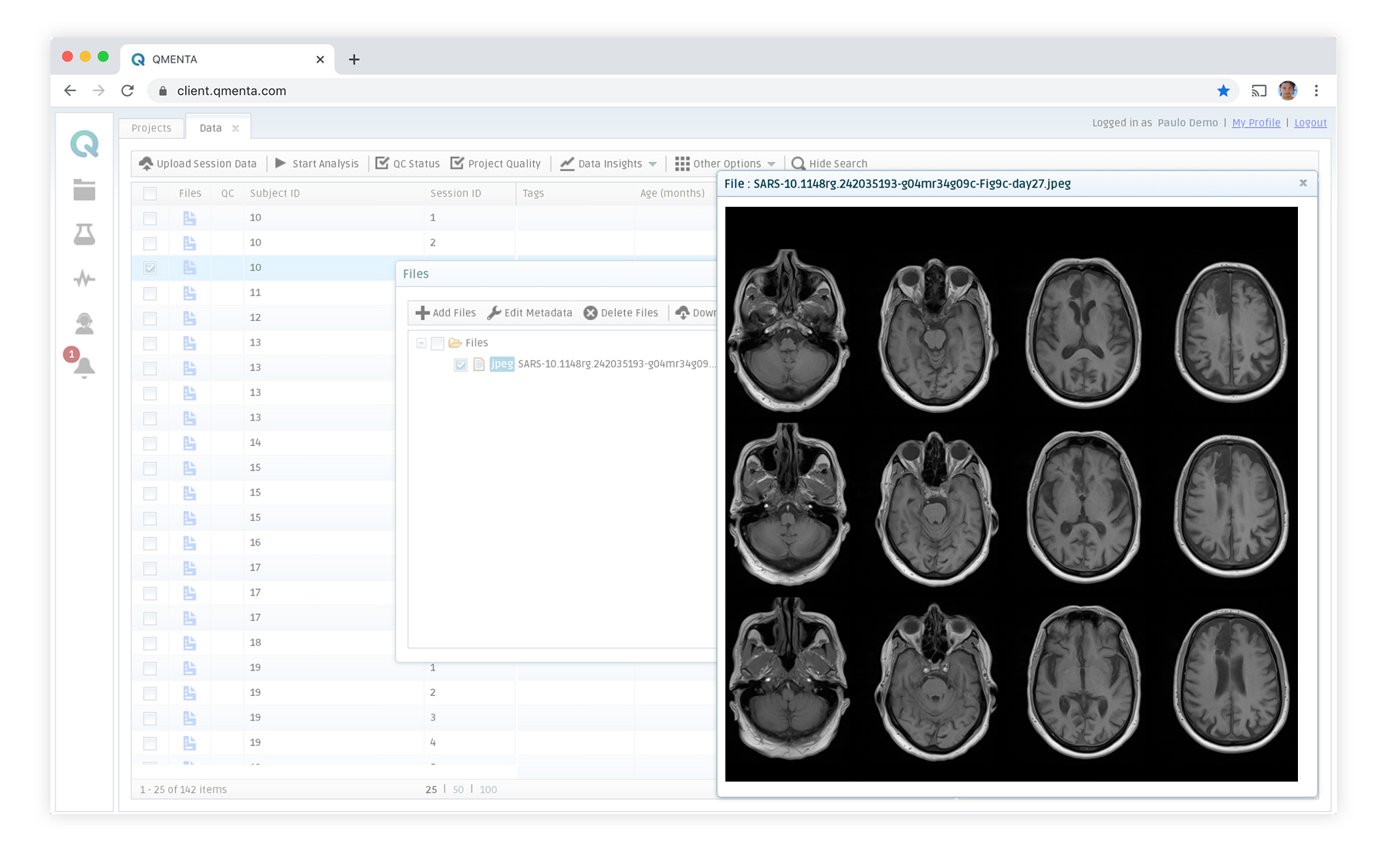Image resolution: width=1389 pixels, height=868 pixels.
Task: Click Upload Session Data
Action: click(x=198, y=164)
